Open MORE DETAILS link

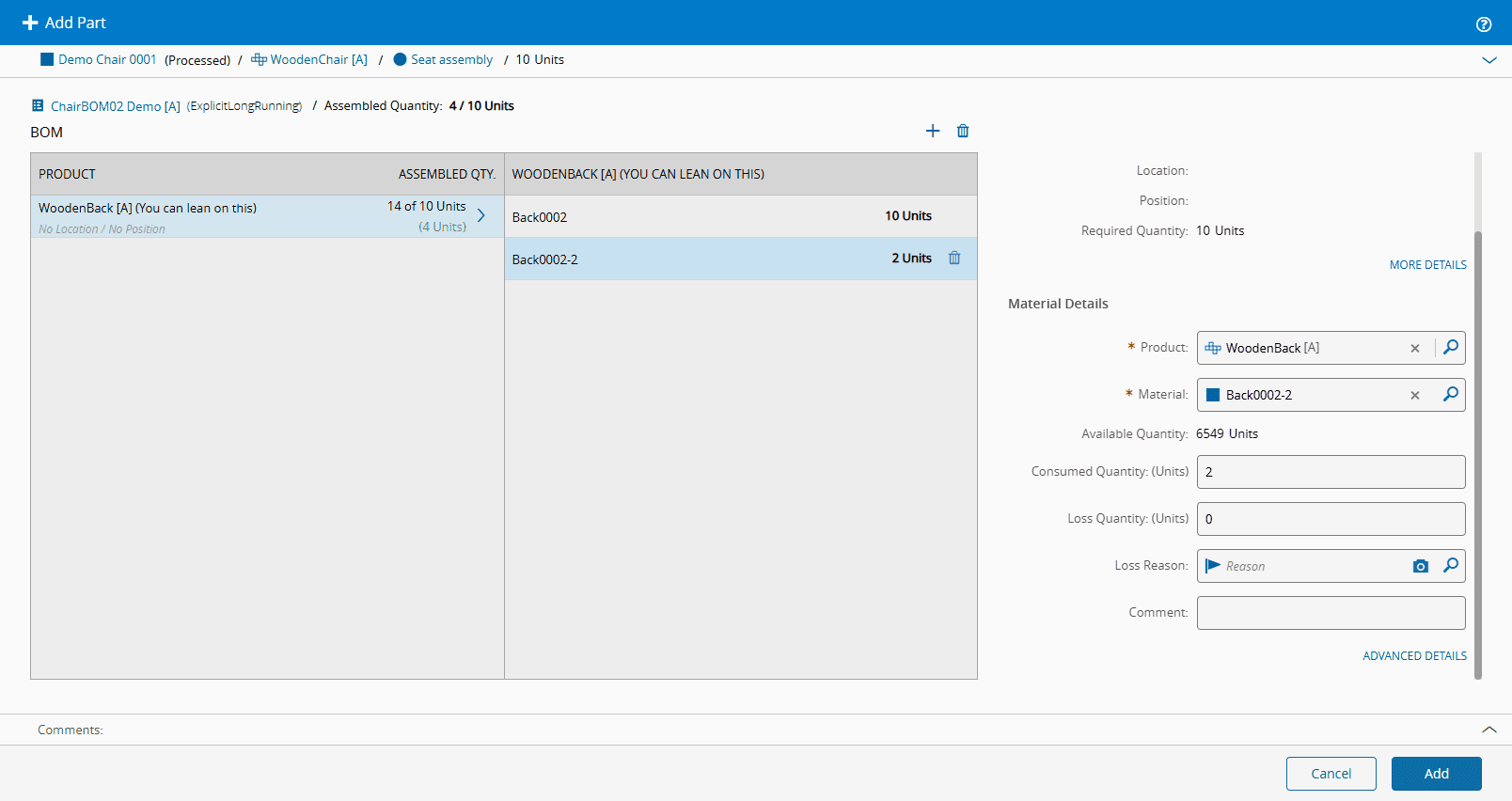[x=1427, y=265]
